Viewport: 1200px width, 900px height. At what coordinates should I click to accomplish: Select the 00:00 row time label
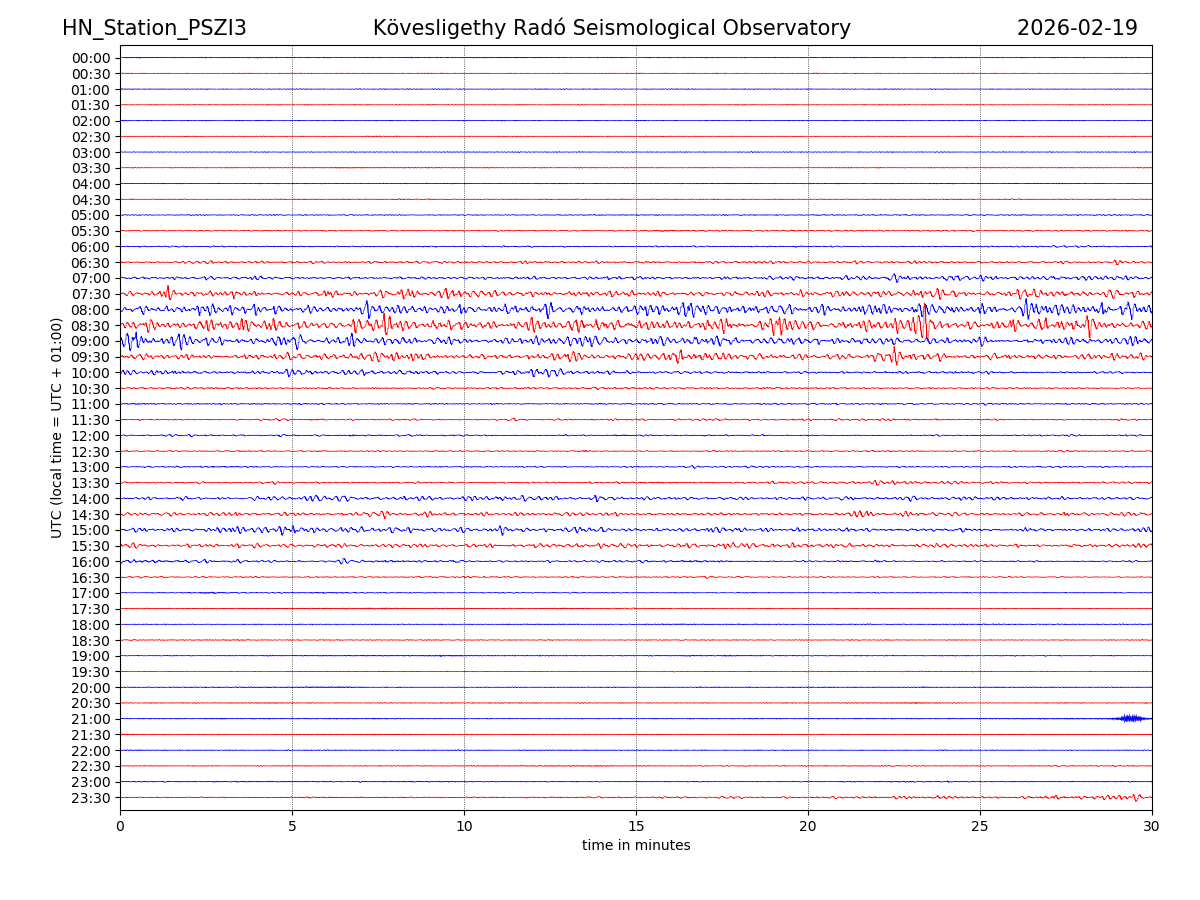(x=90, y=58)
